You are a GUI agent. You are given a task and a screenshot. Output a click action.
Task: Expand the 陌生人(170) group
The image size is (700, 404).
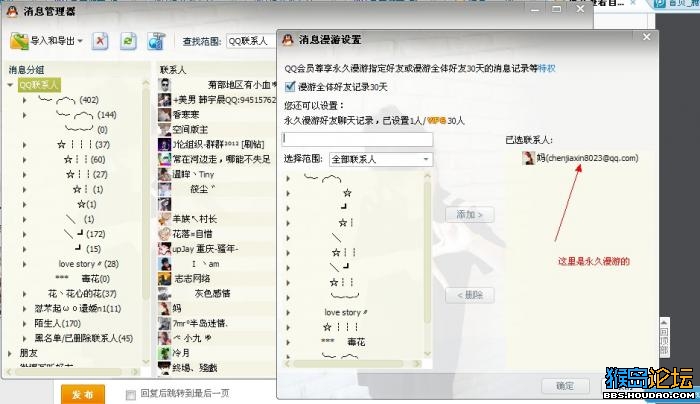[25, 324]
